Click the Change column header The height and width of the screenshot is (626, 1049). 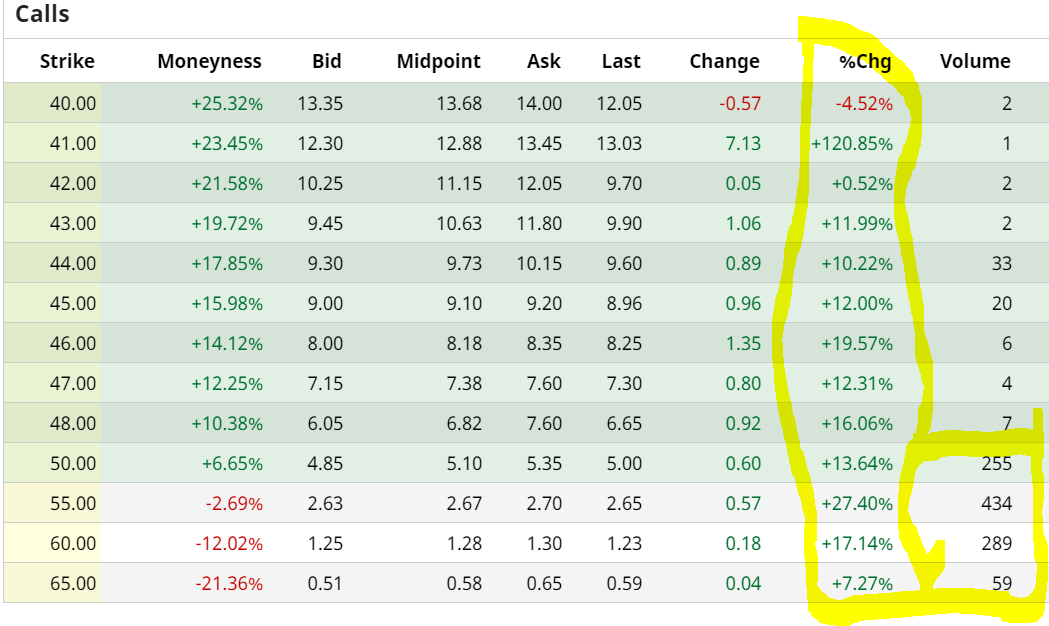point(724,61)
